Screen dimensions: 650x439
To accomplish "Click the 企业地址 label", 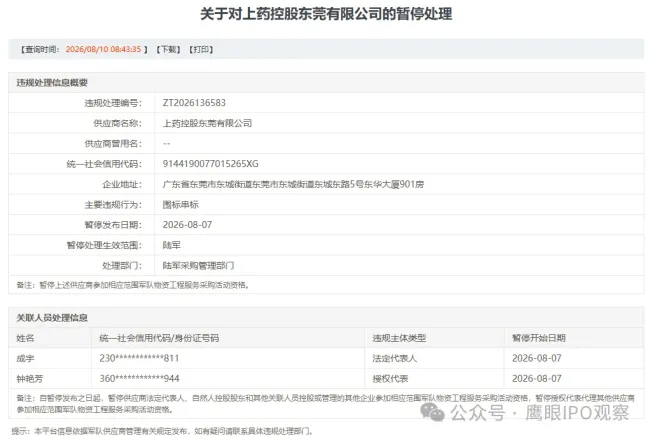I will point(122,184).
